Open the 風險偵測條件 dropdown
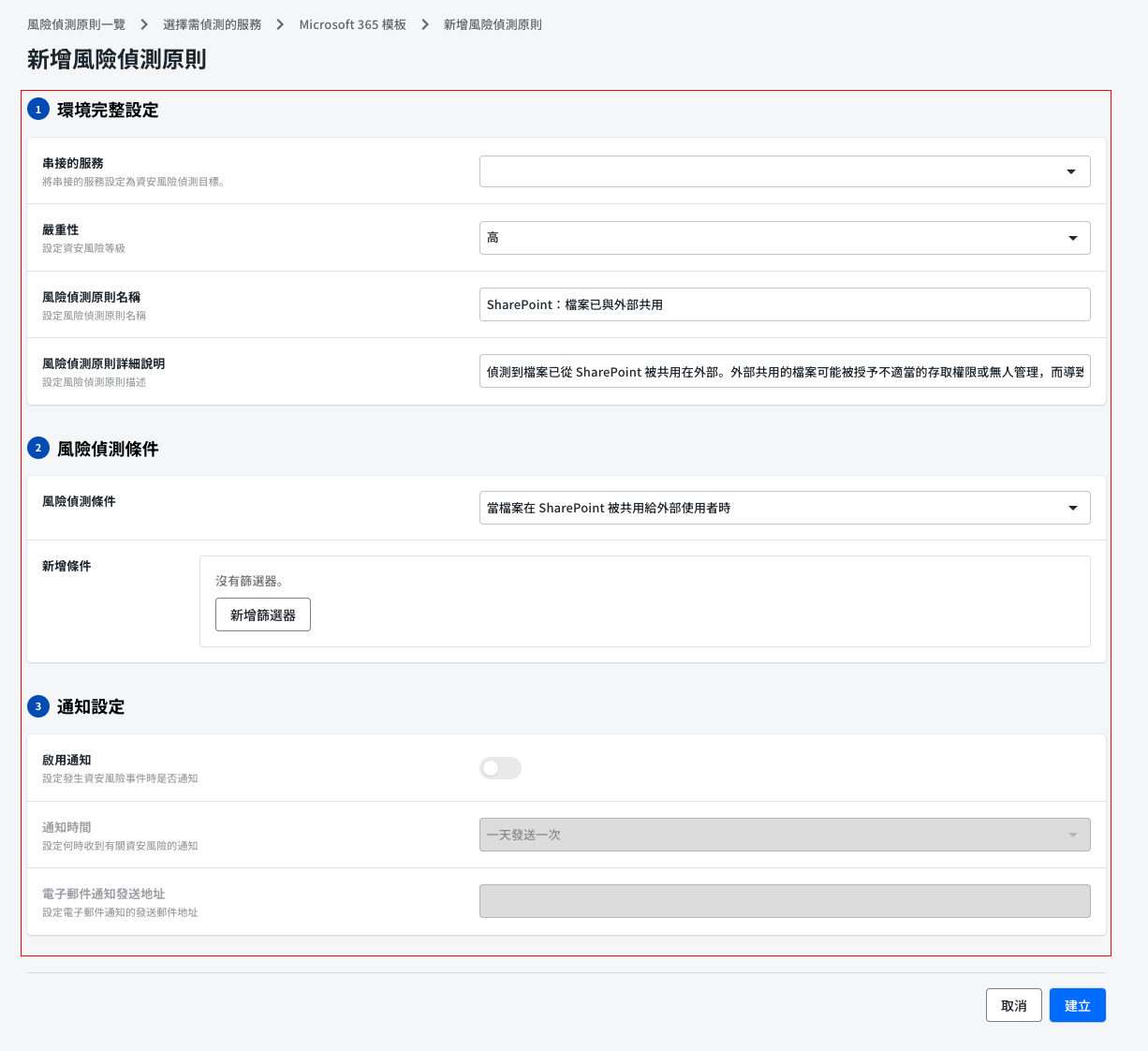Screen dimensions: 1148x1051 785,508
